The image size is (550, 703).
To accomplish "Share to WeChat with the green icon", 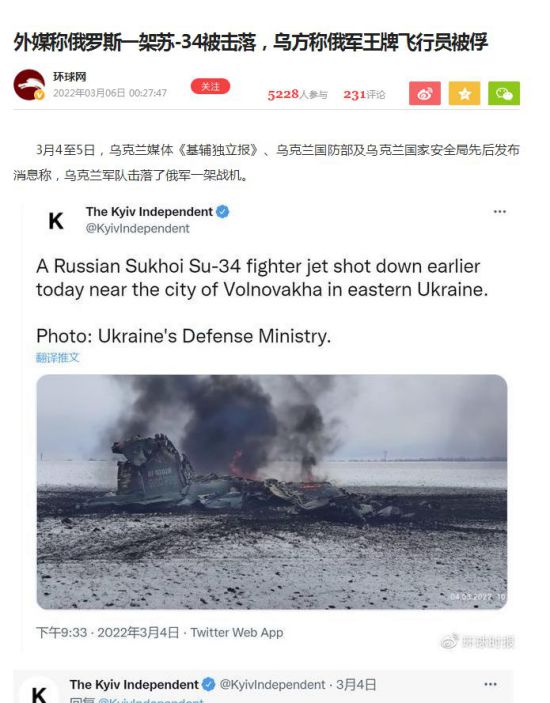I will click(504, 93).
